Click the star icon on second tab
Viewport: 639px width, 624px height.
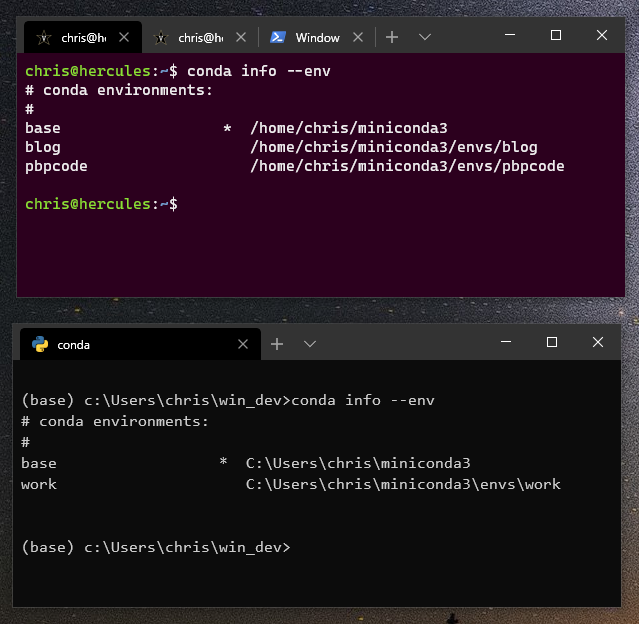coord(161,38)
